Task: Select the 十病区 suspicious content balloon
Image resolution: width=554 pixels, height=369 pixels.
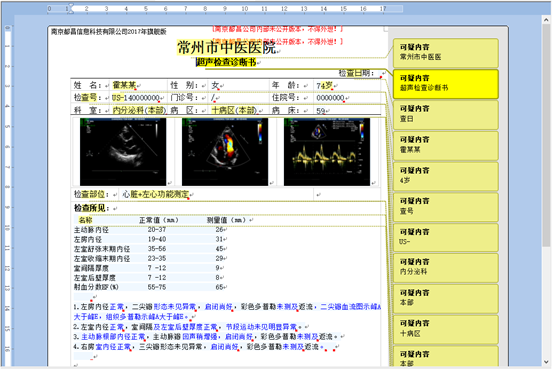Action: tap(446, 329)
